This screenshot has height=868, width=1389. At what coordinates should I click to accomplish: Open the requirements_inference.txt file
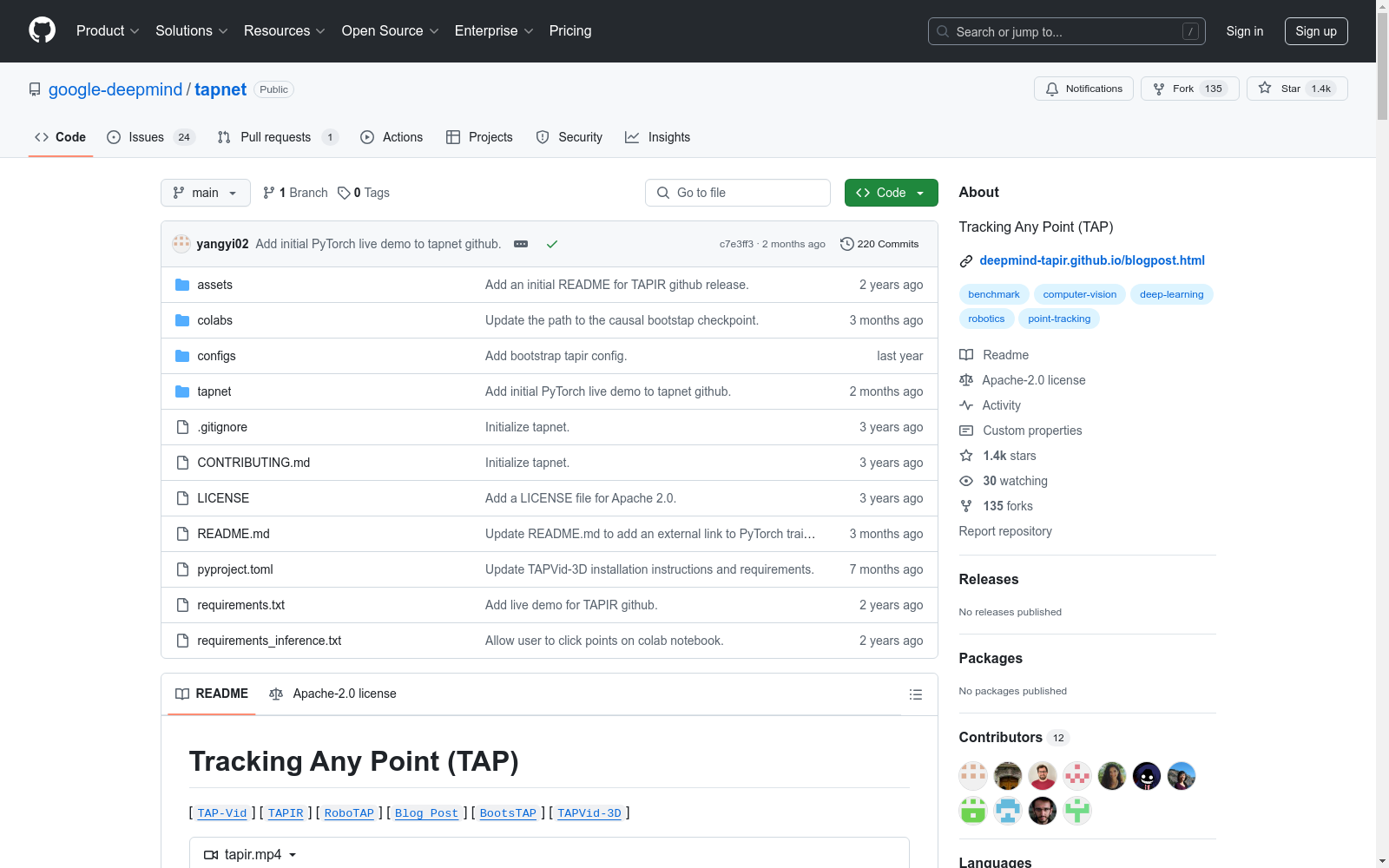269,641
